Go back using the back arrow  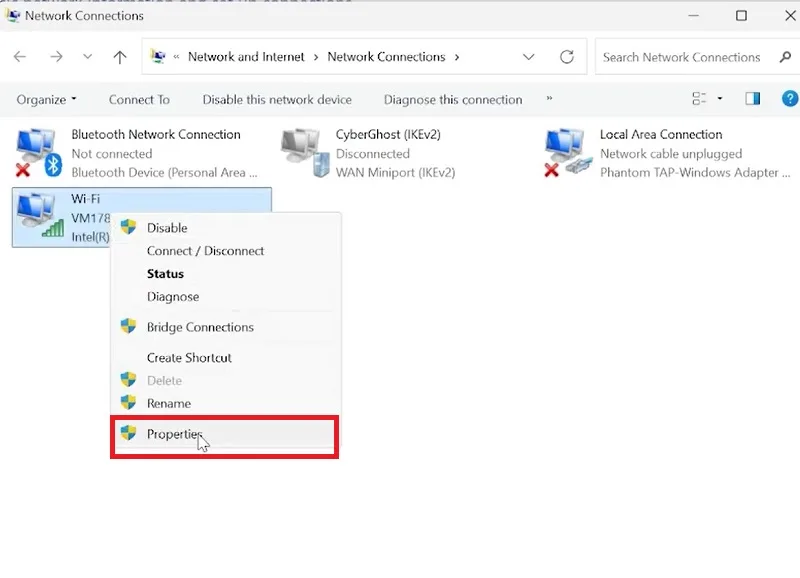point(20,57)
